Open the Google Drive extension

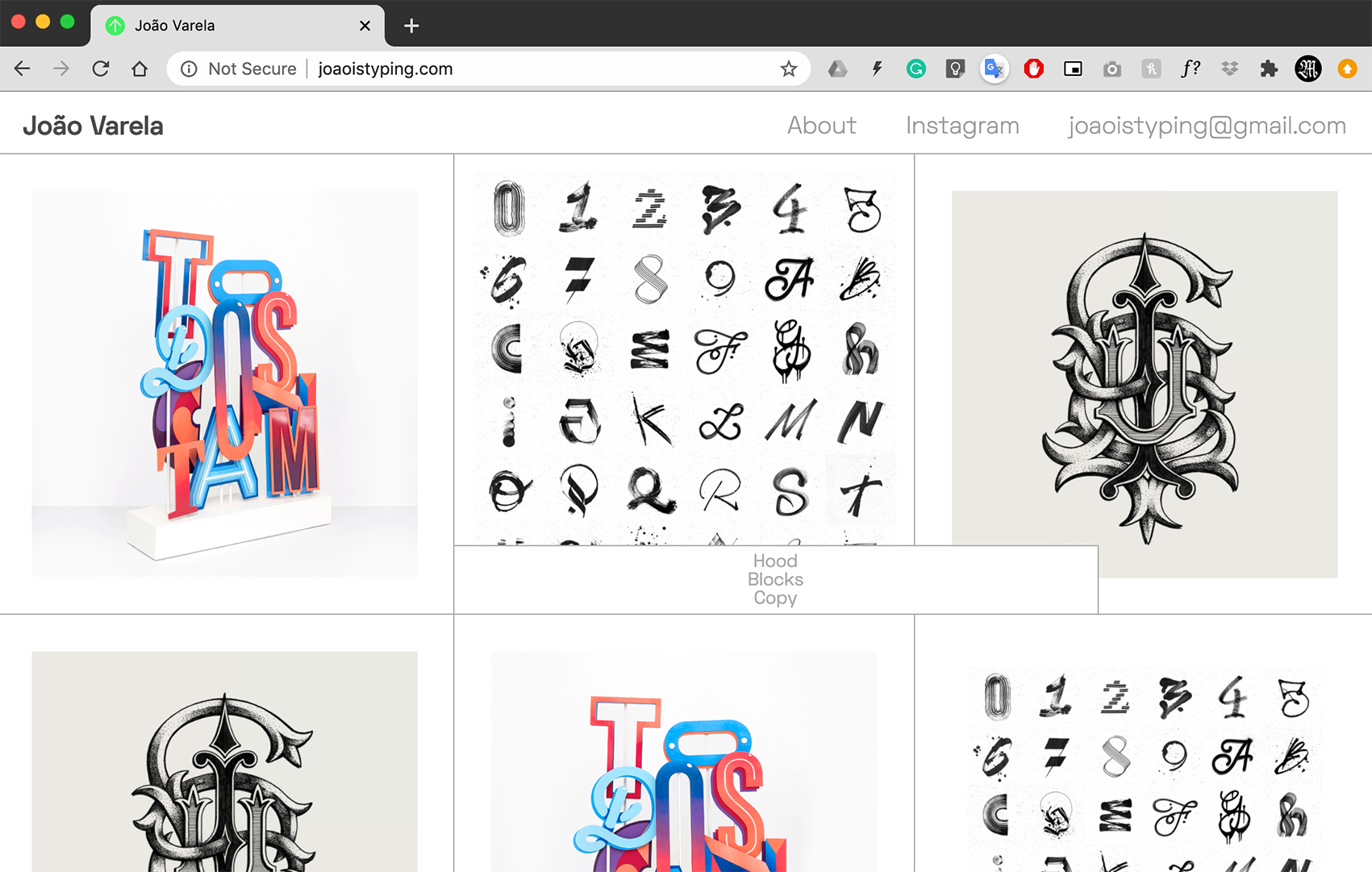point(837,69)
